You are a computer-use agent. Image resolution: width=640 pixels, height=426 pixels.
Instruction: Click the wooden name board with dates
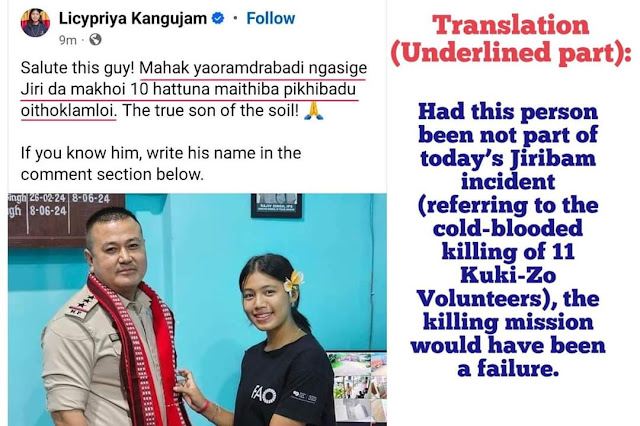tap(66, 220)
